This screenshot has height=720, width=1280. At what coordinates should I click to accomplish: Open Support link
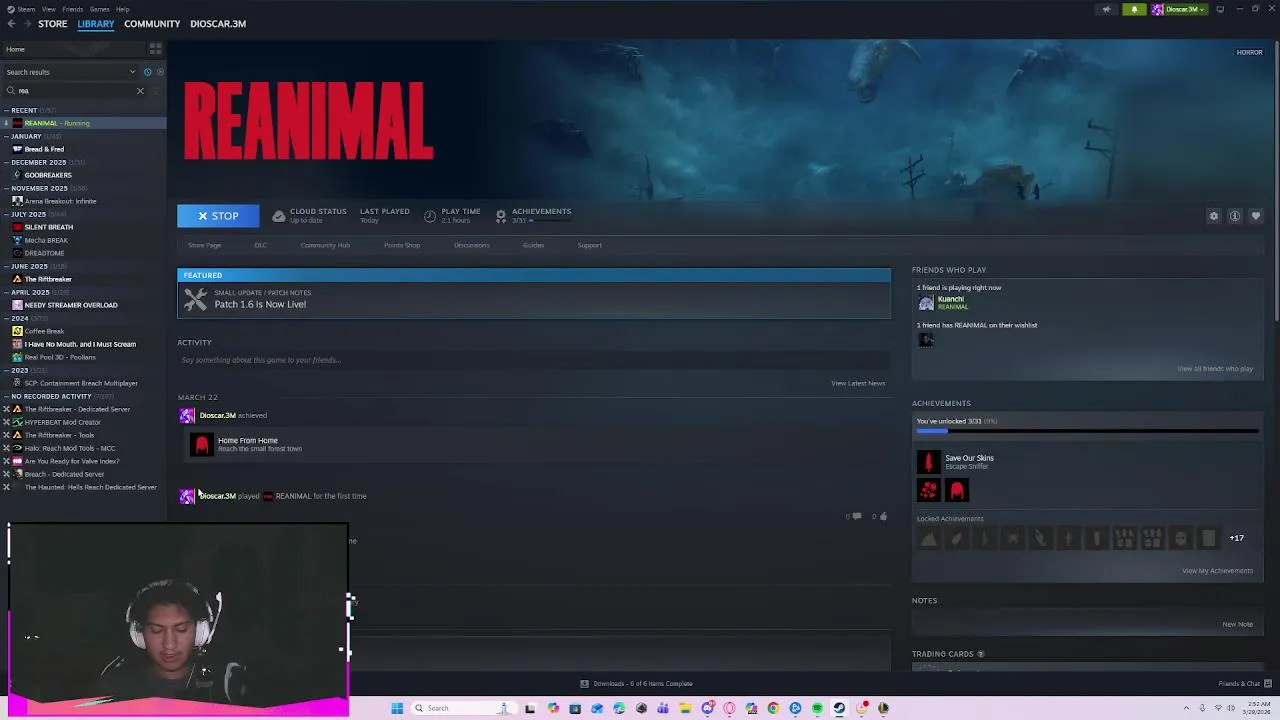point(589,245)
